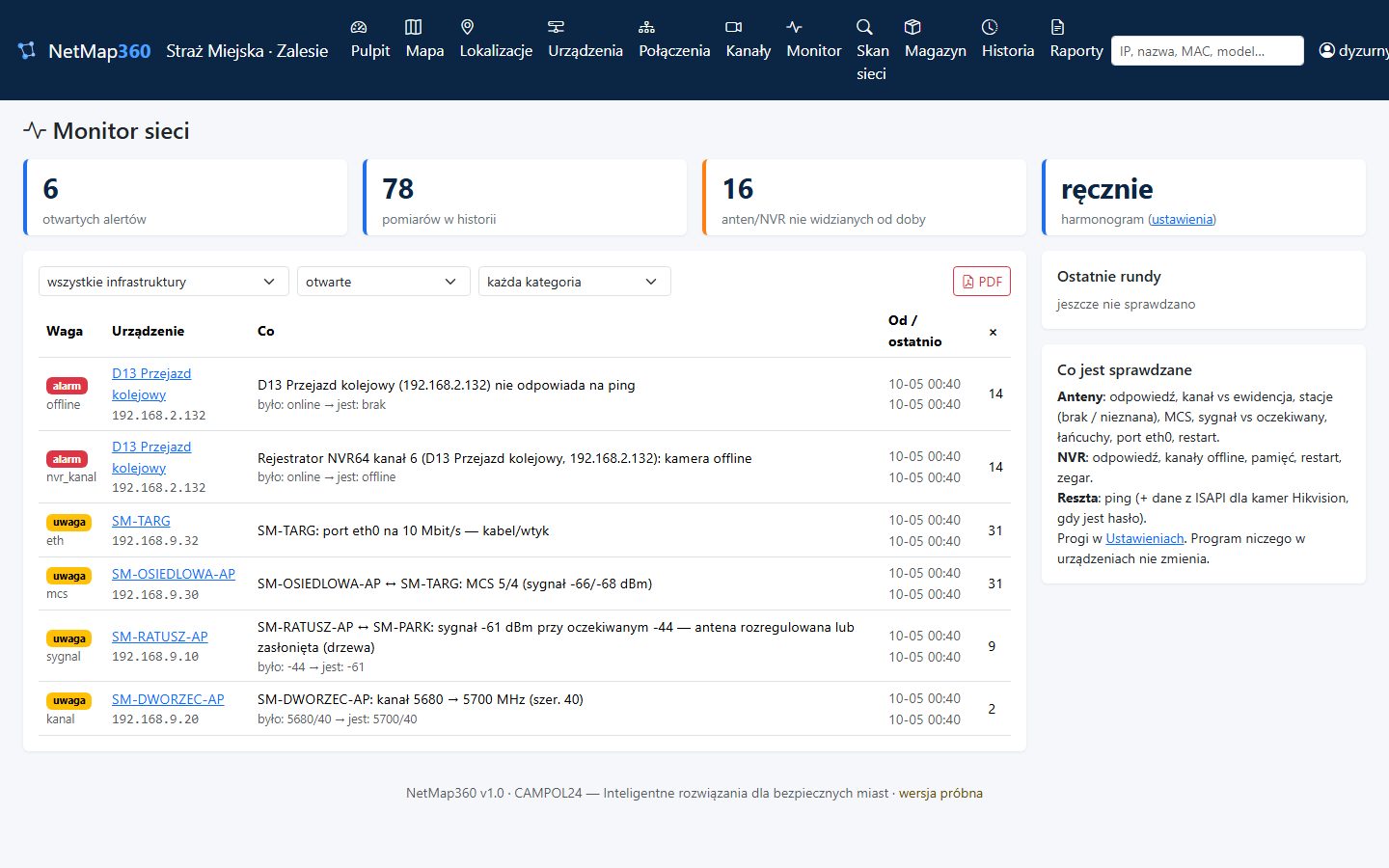Click the alarm badge in the offline row
This screenshot has height=868, width=1389.
pyautogui.click(x=67, y=386)
